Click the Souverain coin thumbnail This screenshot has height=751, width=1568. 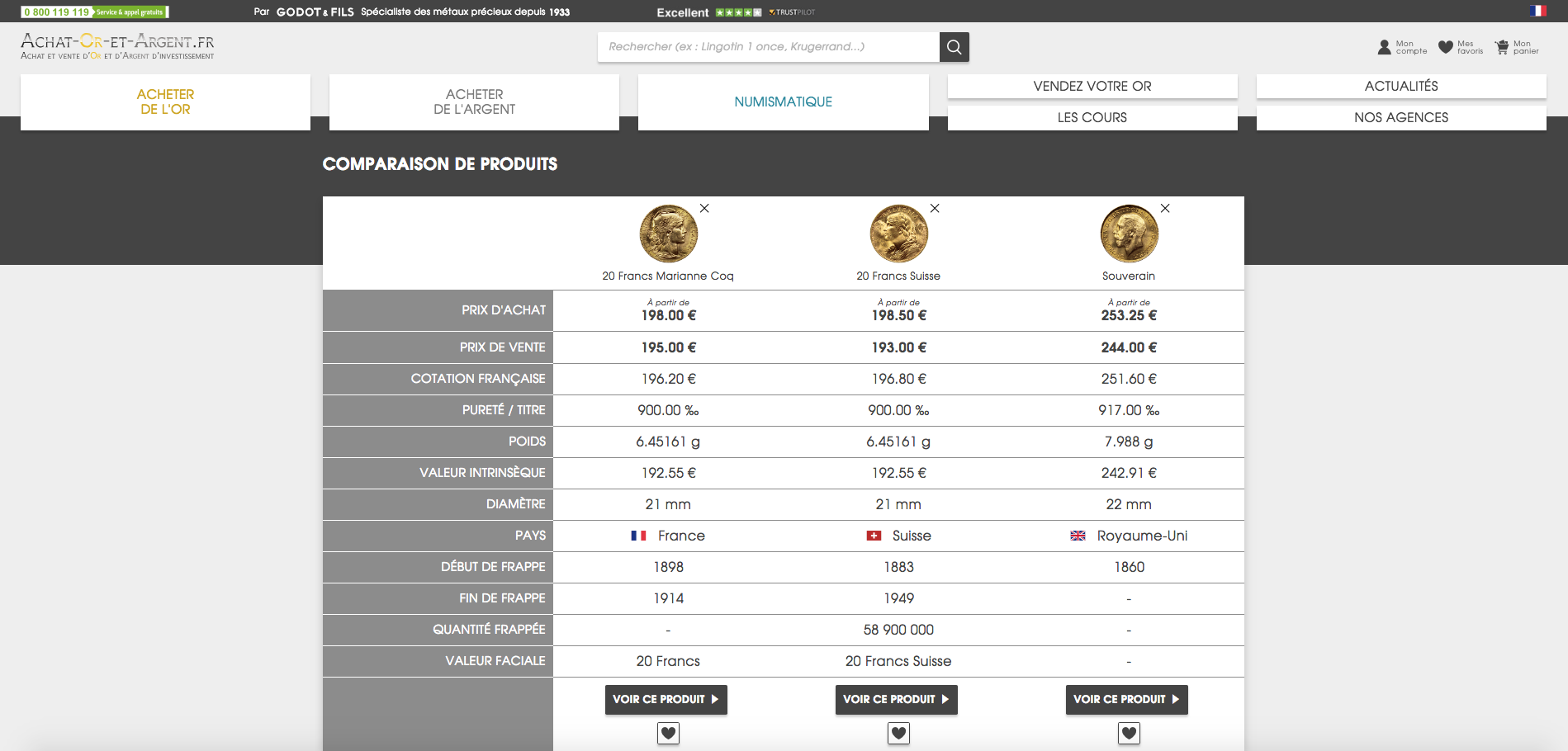tap(1129, 234)
